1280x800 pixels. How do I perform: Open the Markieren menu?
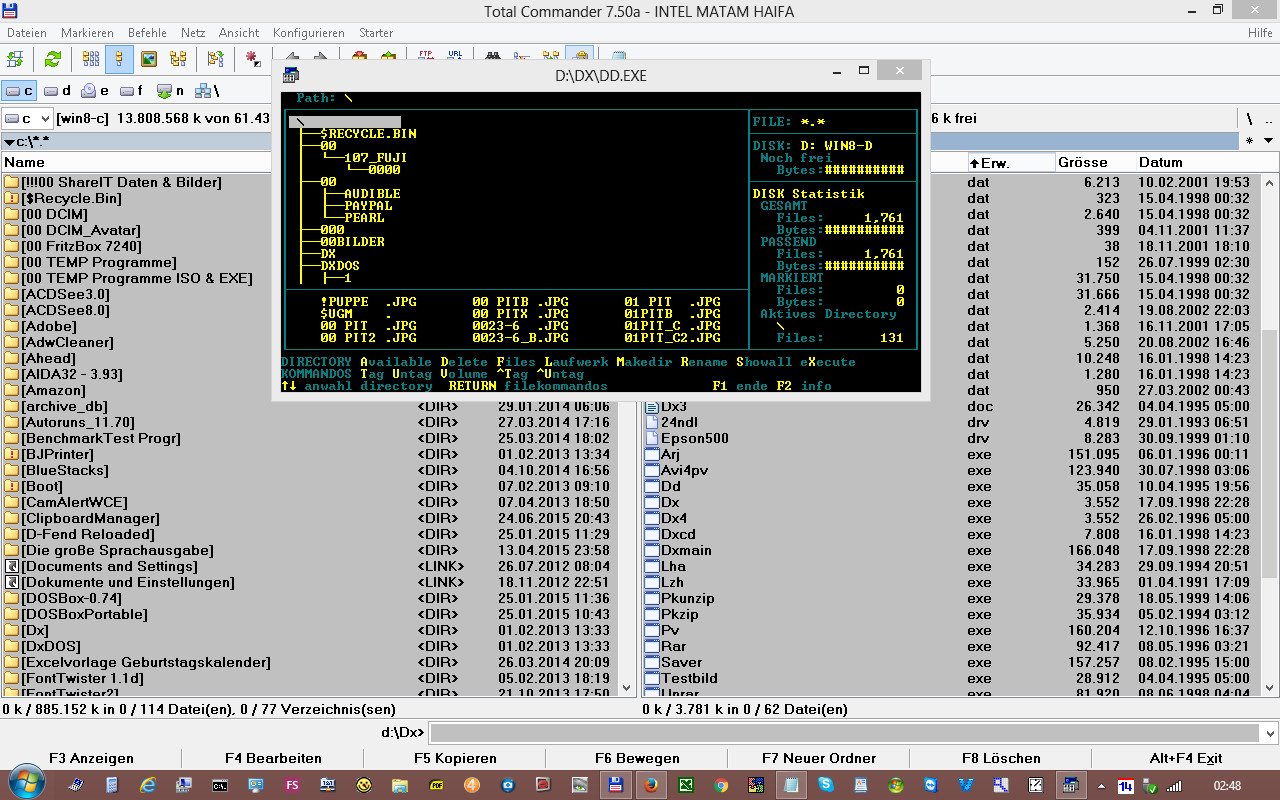[x=88, y=33]
